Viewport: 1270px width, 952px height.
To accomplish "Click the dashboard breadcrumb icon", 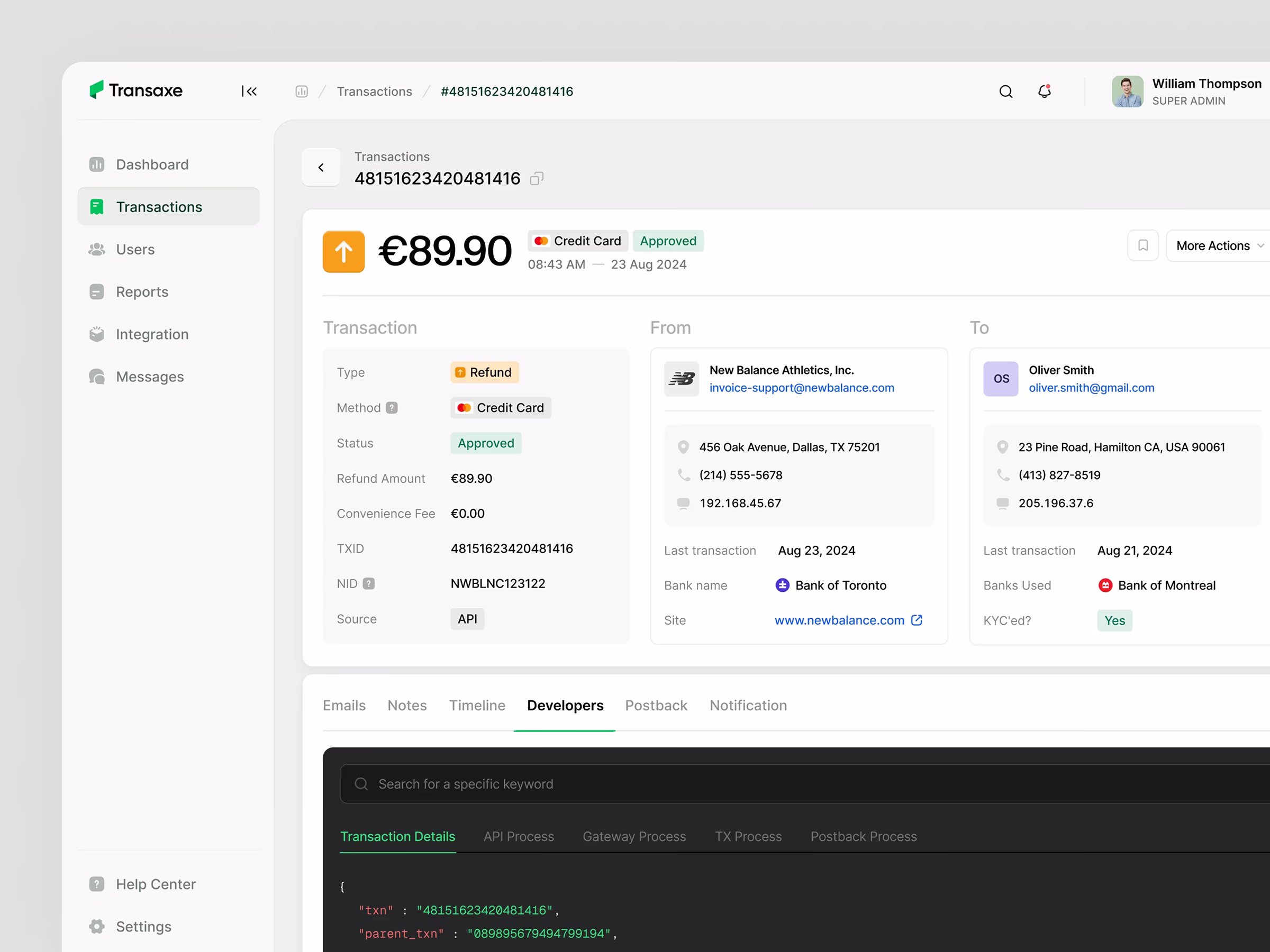I will (x=302, y=91).
